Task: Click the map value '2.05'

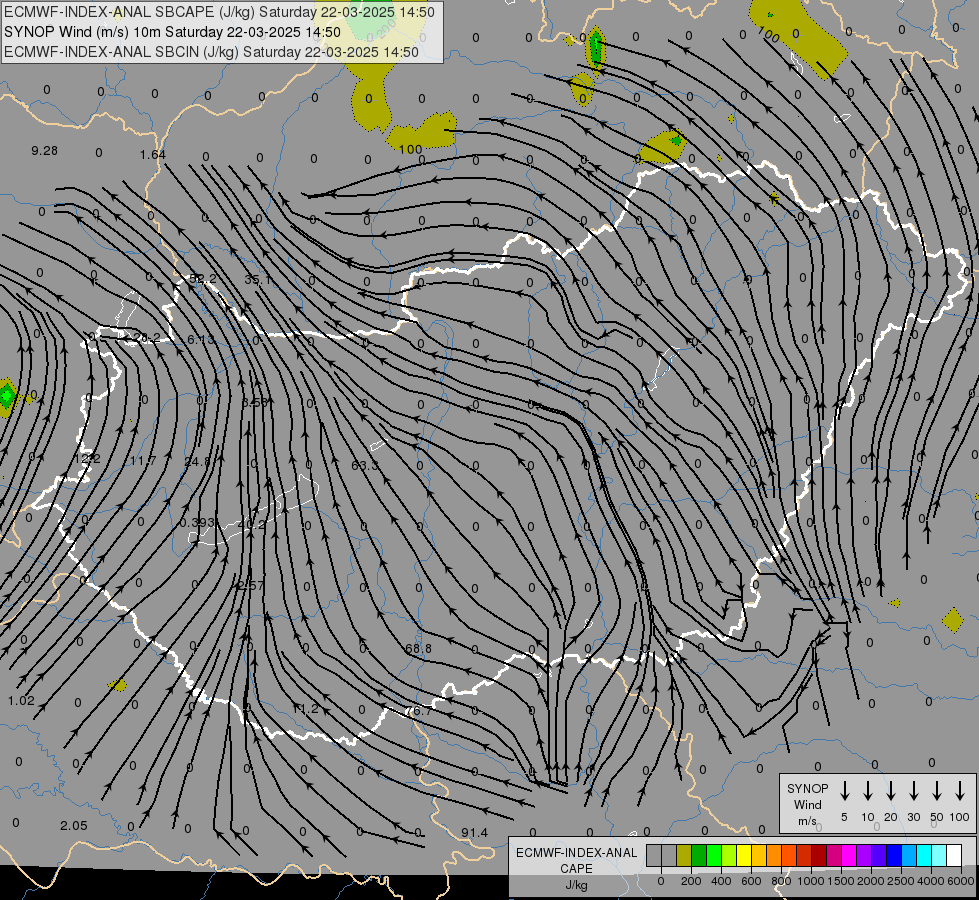Action: 74,826
